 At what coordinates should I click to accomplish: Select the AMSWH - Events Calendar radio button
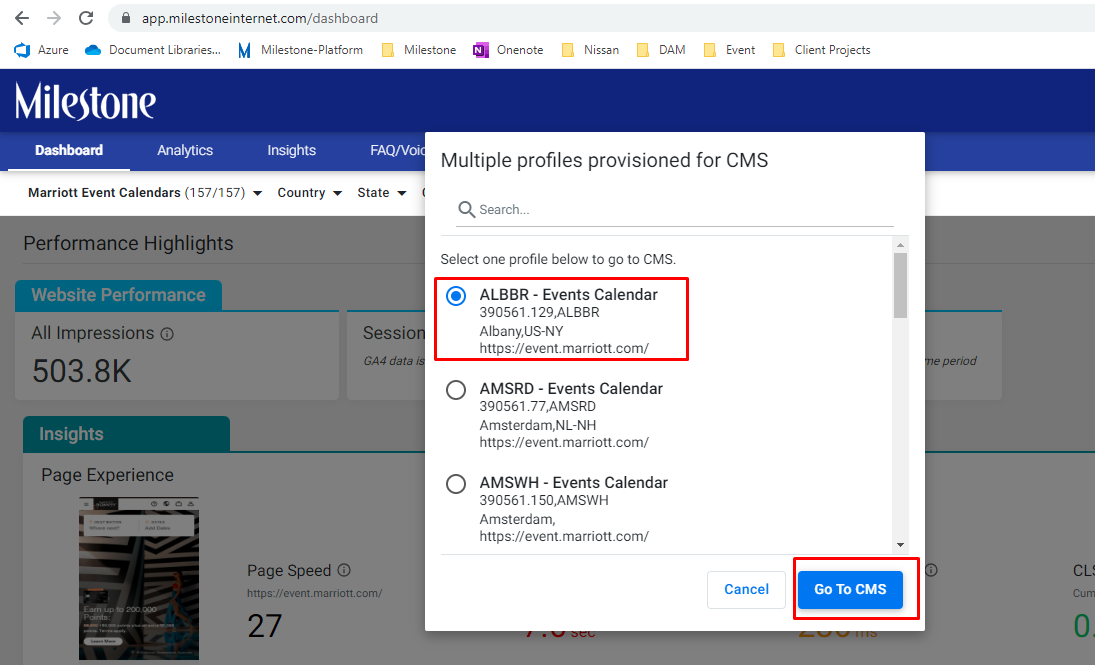point(456,483)
